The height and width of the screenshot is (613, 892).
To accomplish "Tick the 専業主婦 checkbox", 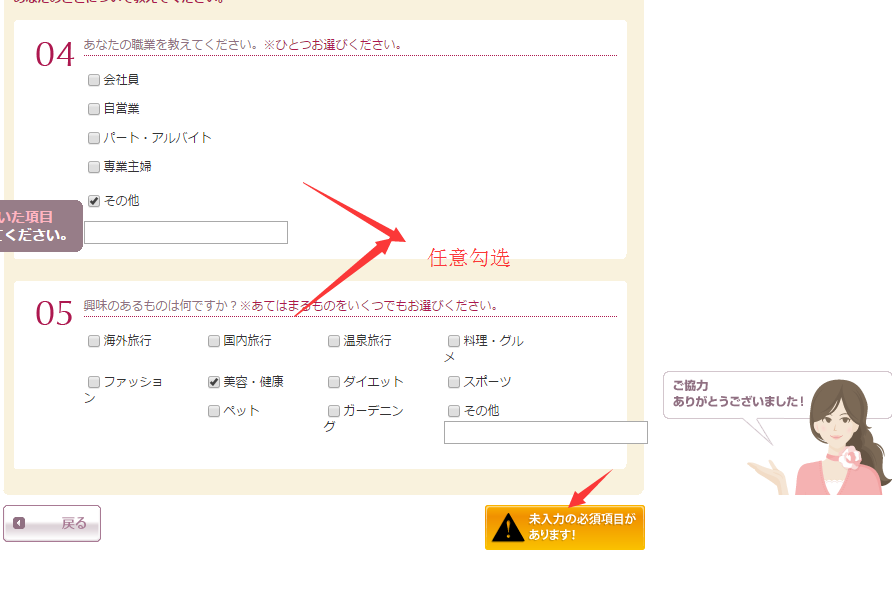I will click(x=94, y=167).
